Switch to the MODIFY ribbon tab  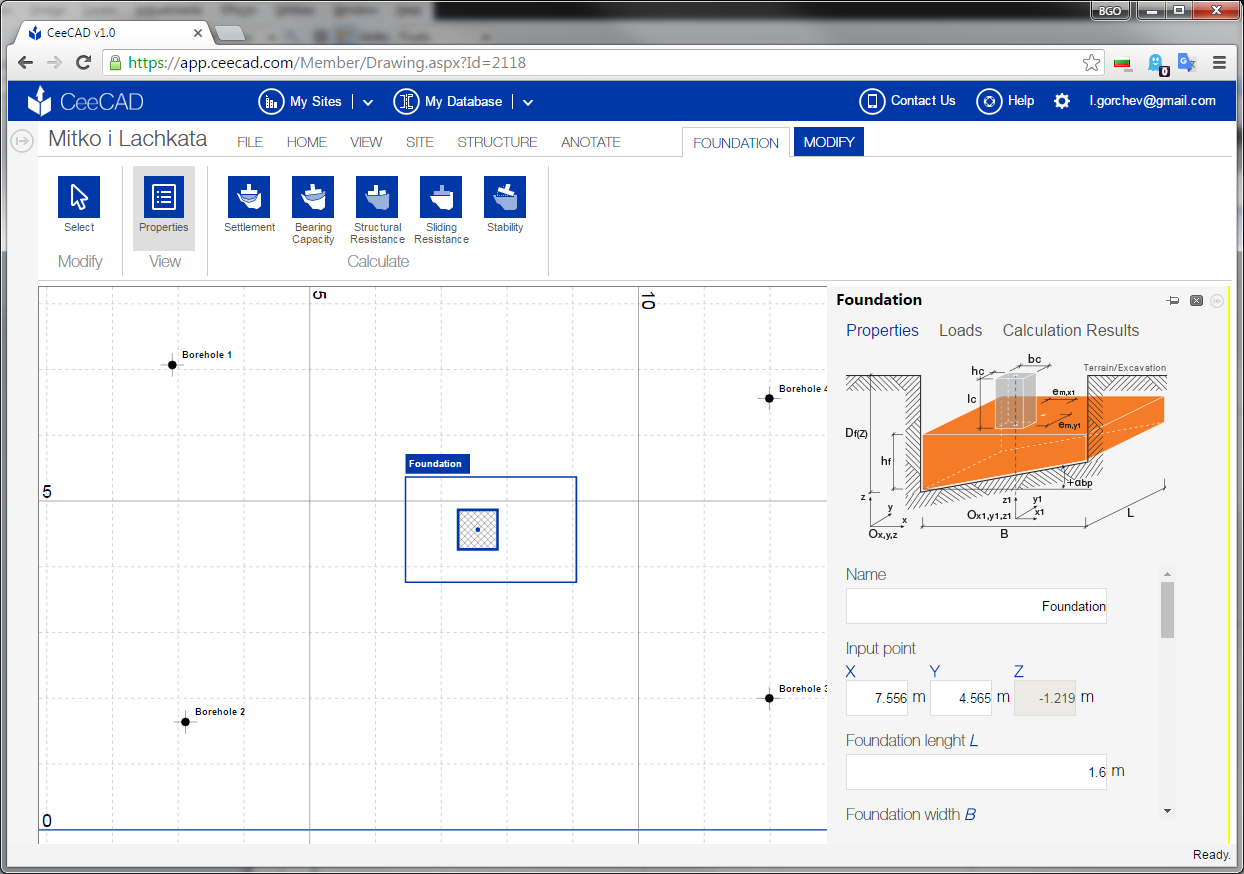[829, 142]
